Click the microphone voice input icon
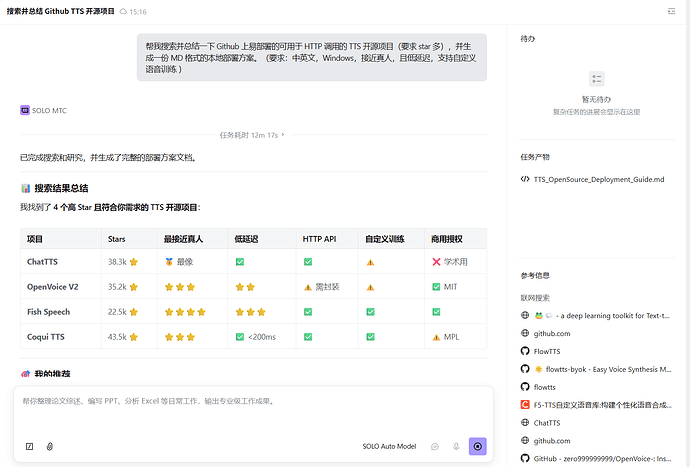 point(456,446)
